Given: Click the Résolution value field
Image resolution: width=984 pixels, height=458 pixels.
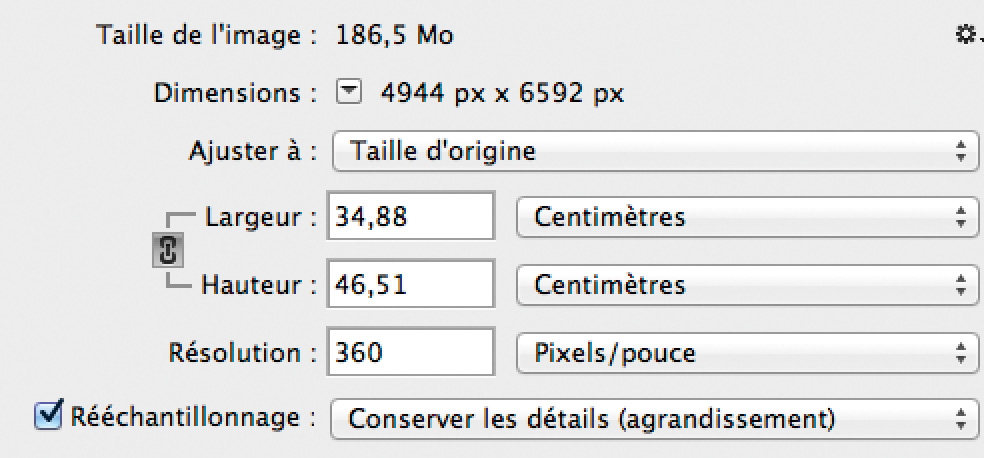Looking at the screenshot, I should pos(411,352).
